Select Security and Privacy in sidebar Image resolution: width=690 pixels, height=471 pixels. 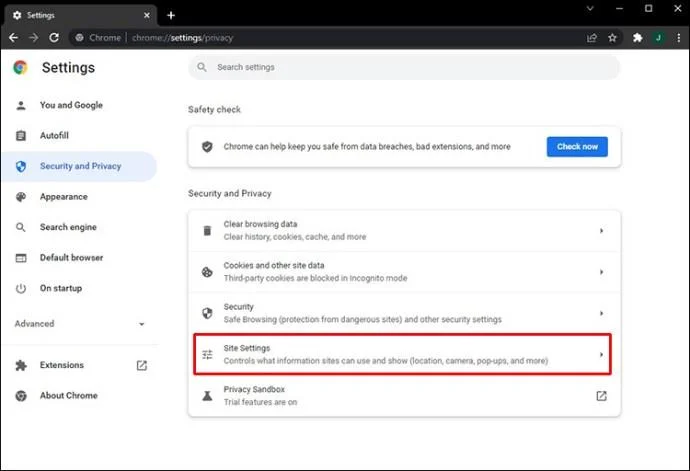[79, 166]
